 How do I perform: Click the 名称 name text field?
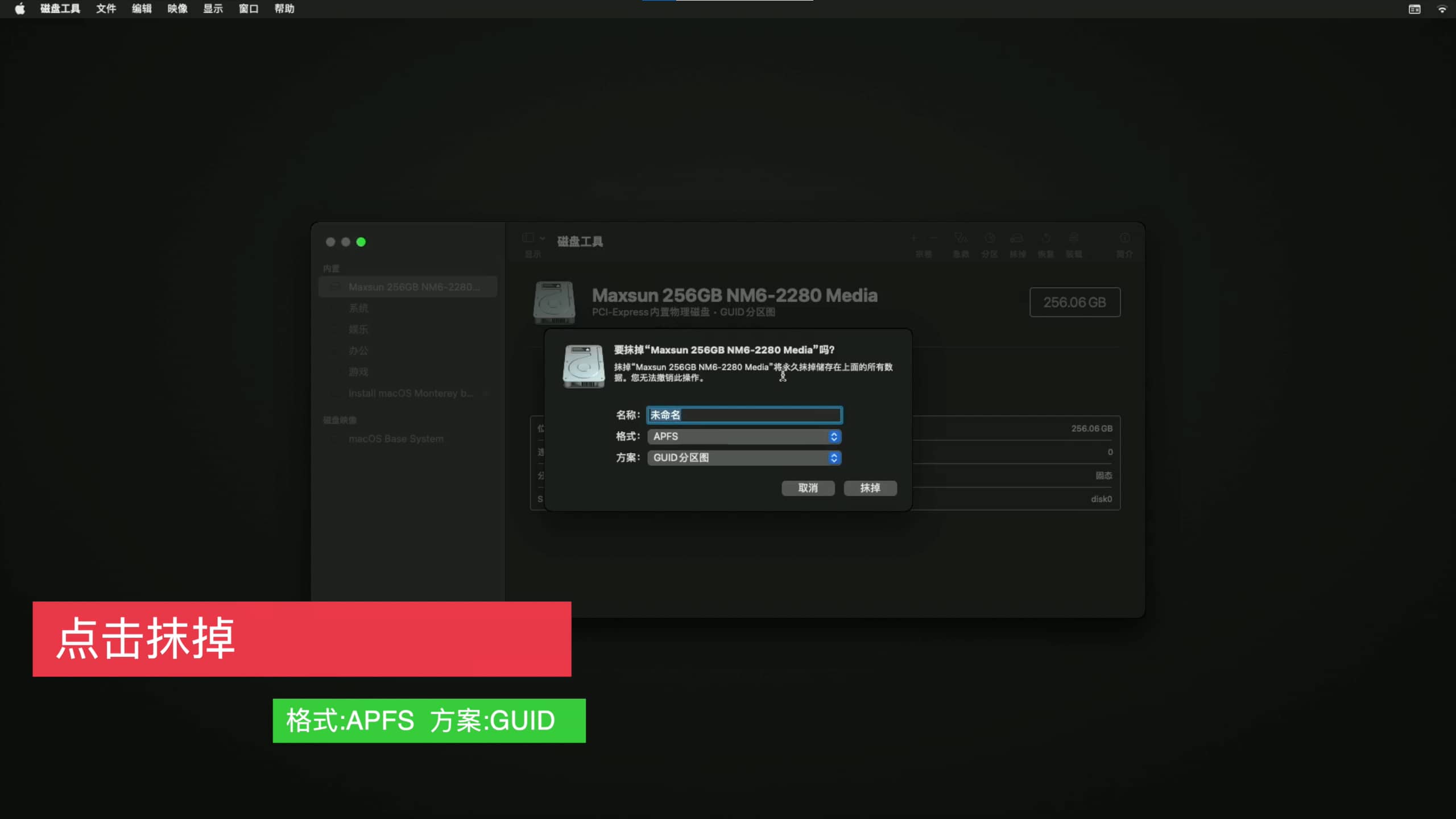(x=744, y=415)
